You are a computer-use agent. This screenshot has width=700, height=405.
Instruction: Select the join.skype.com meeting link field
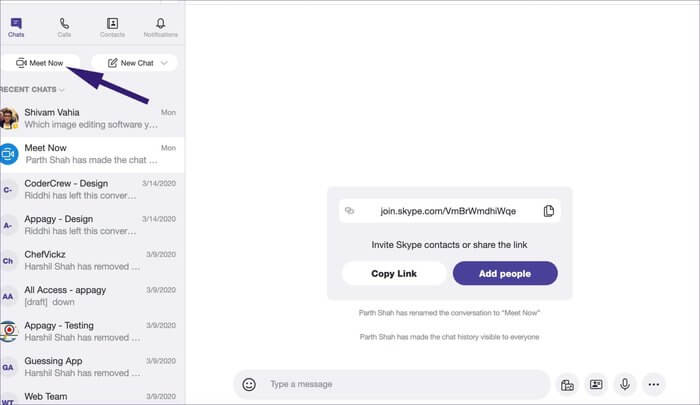pos(448,211)
